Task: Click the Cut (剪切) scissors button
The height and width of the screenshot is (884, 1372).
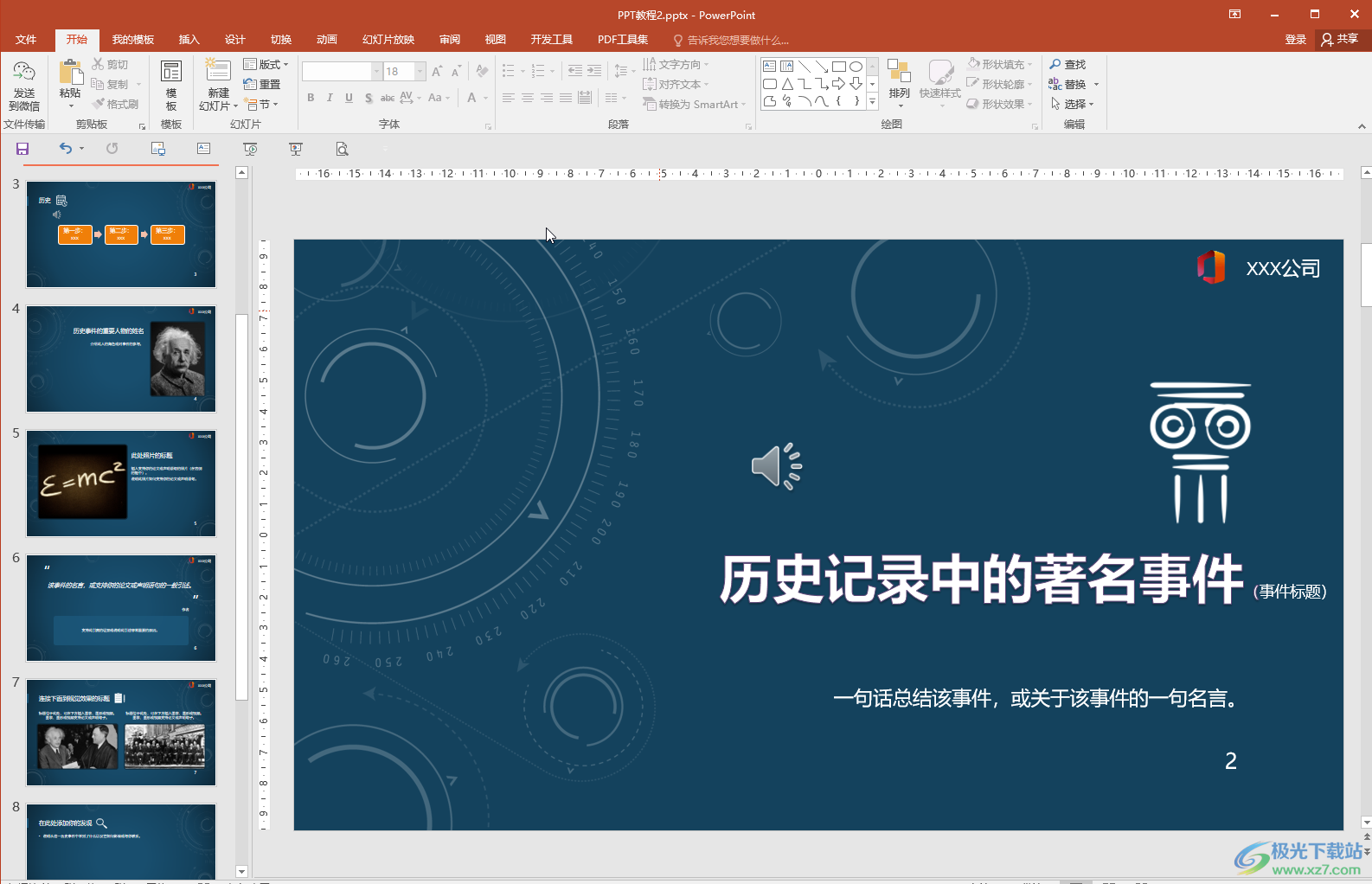Action: click(x=110, y=64)
